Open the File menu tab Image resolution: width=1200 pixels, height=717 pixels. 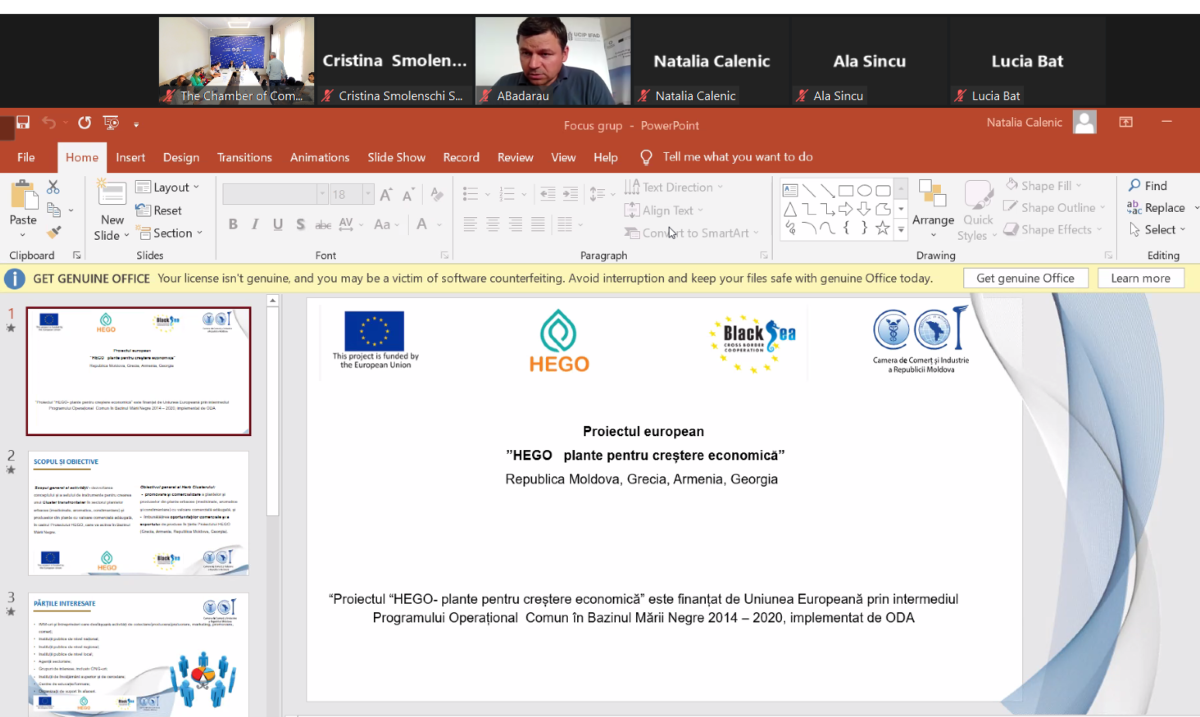(26, 157)
